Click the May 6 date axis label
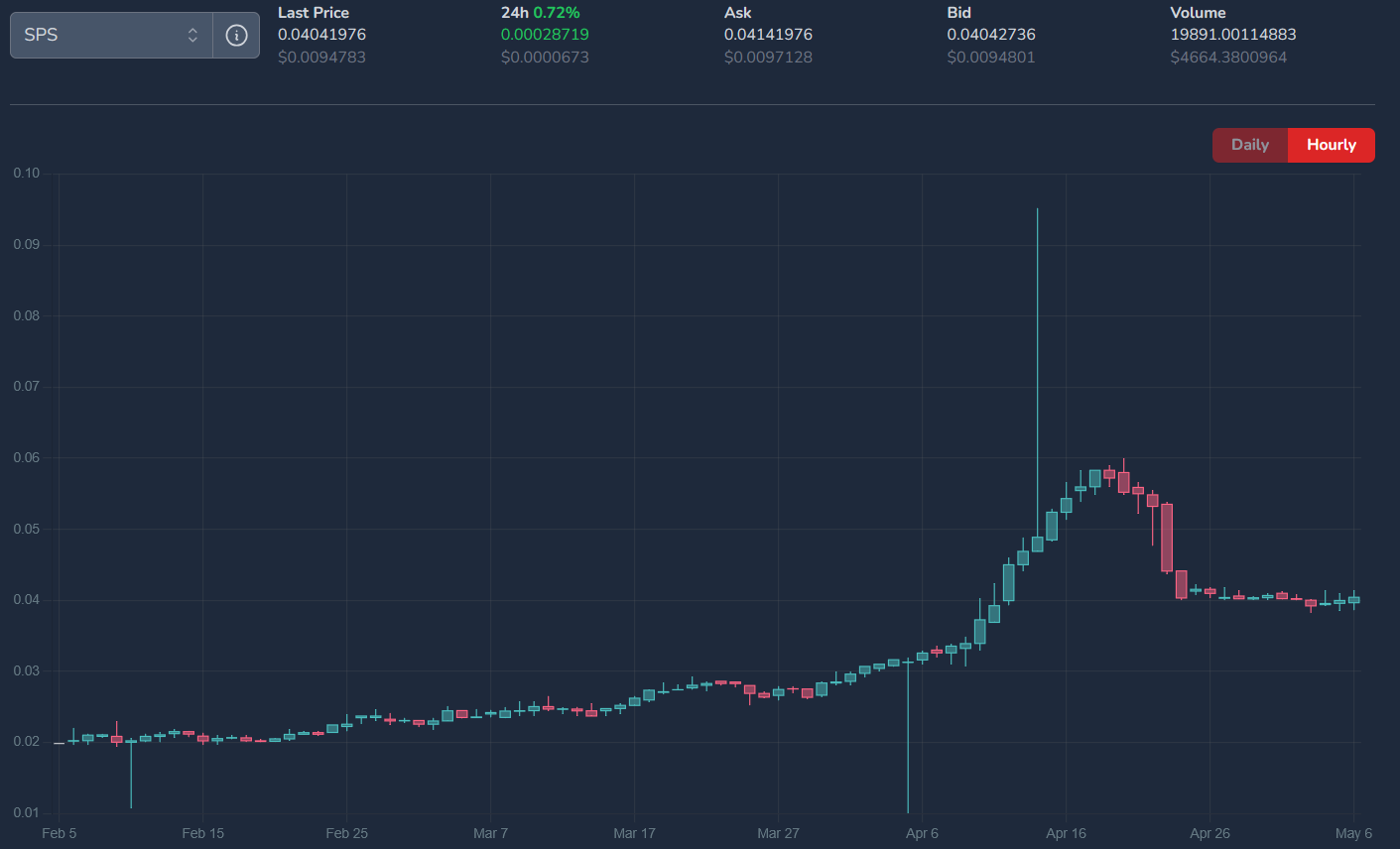The height and width of the screenshot is (849, 1400). [1353, 833]
